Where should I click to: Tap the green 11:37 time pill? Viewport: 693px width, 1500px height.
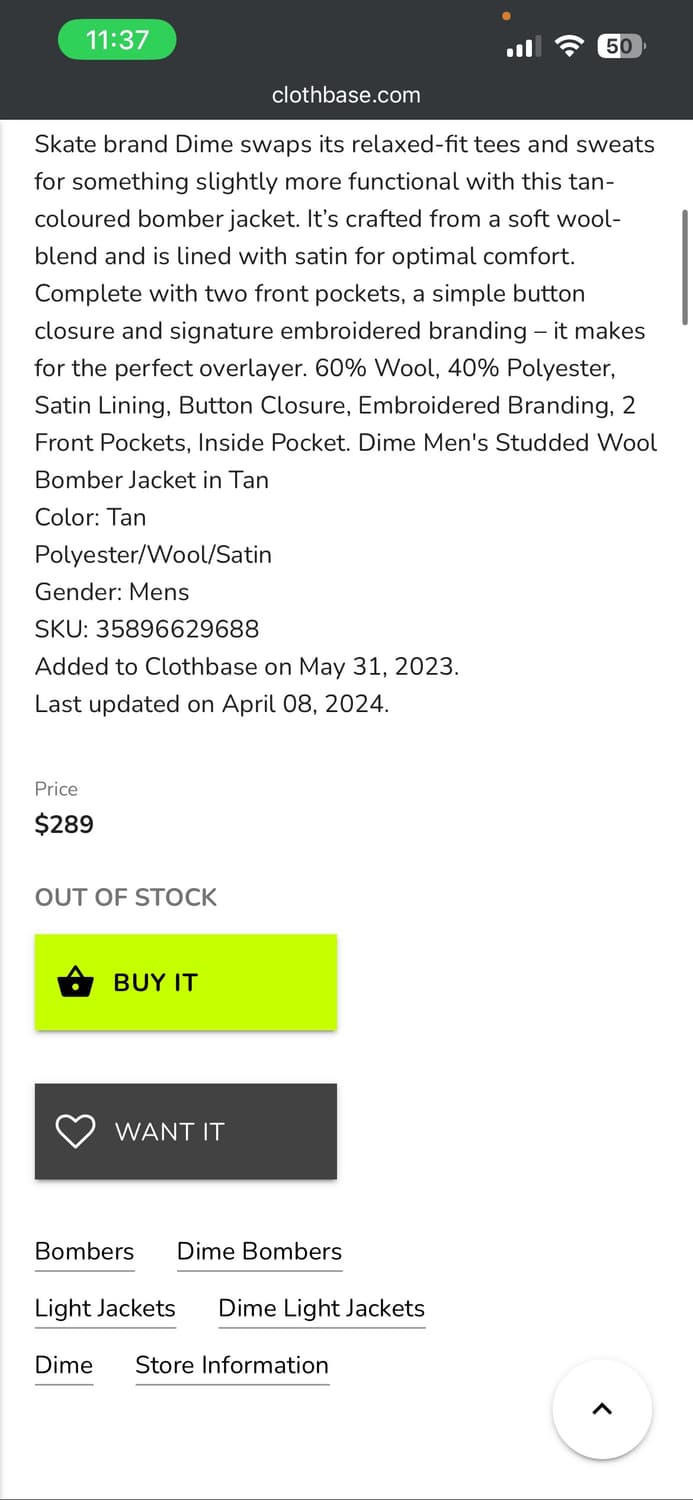[117, 40]
